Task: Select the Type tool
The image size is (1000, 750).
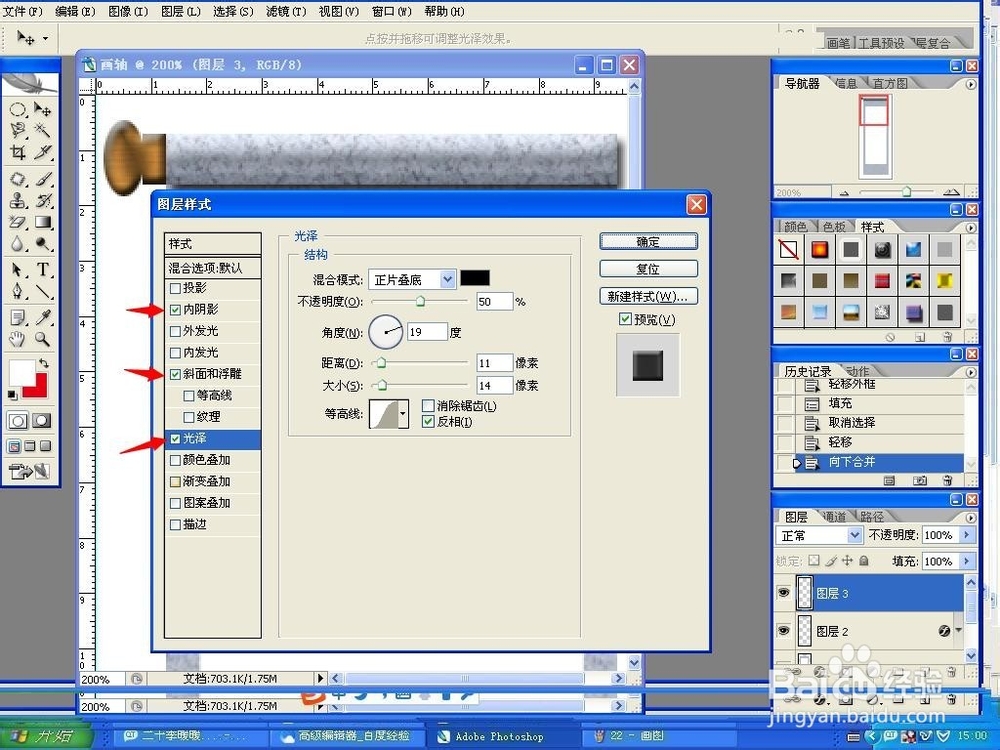Action: click(42, 270)
